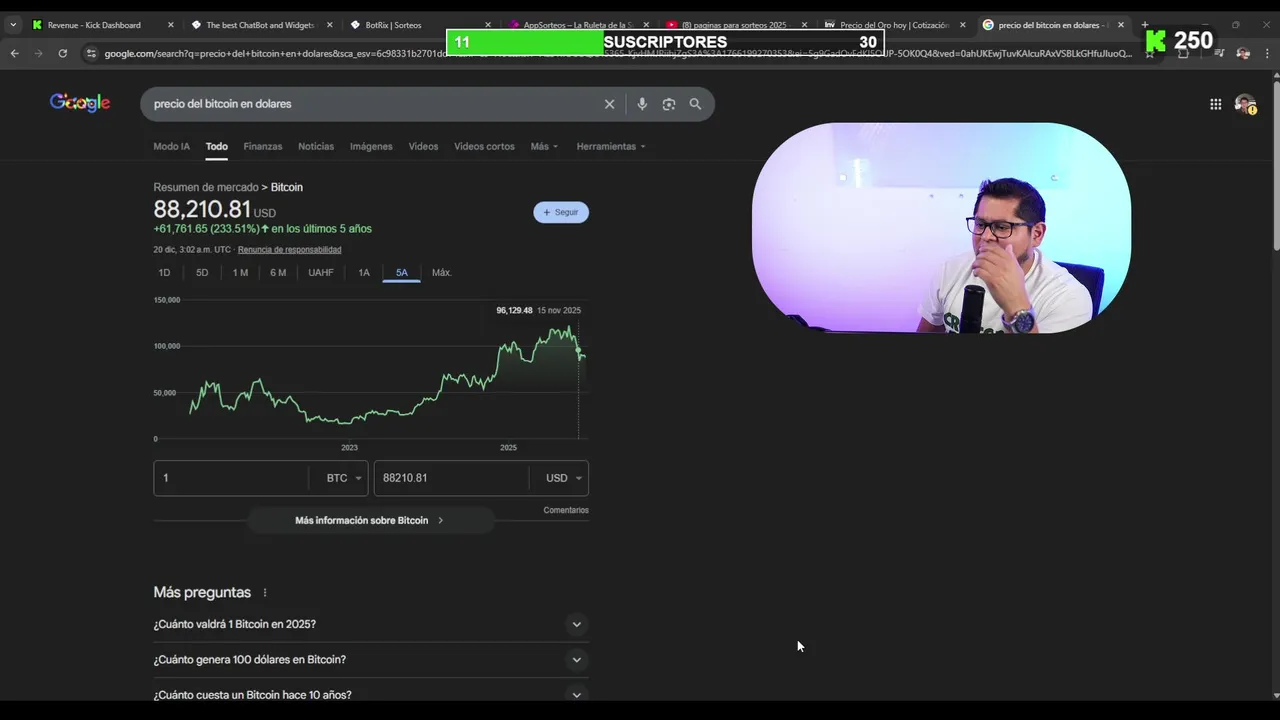This screenshot has width=1280, height=720.
Task: Click the BTC amount input field
Action: tap(231, 478)
